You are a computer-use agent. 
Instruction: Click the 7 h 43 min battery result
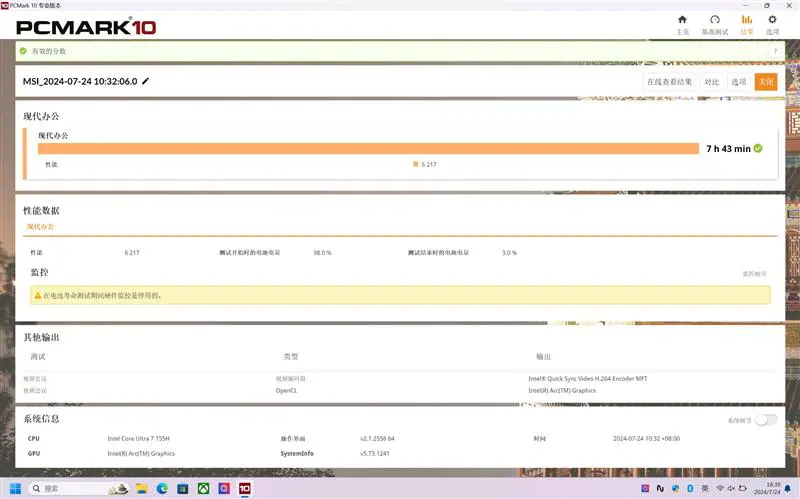click(728, 148)
